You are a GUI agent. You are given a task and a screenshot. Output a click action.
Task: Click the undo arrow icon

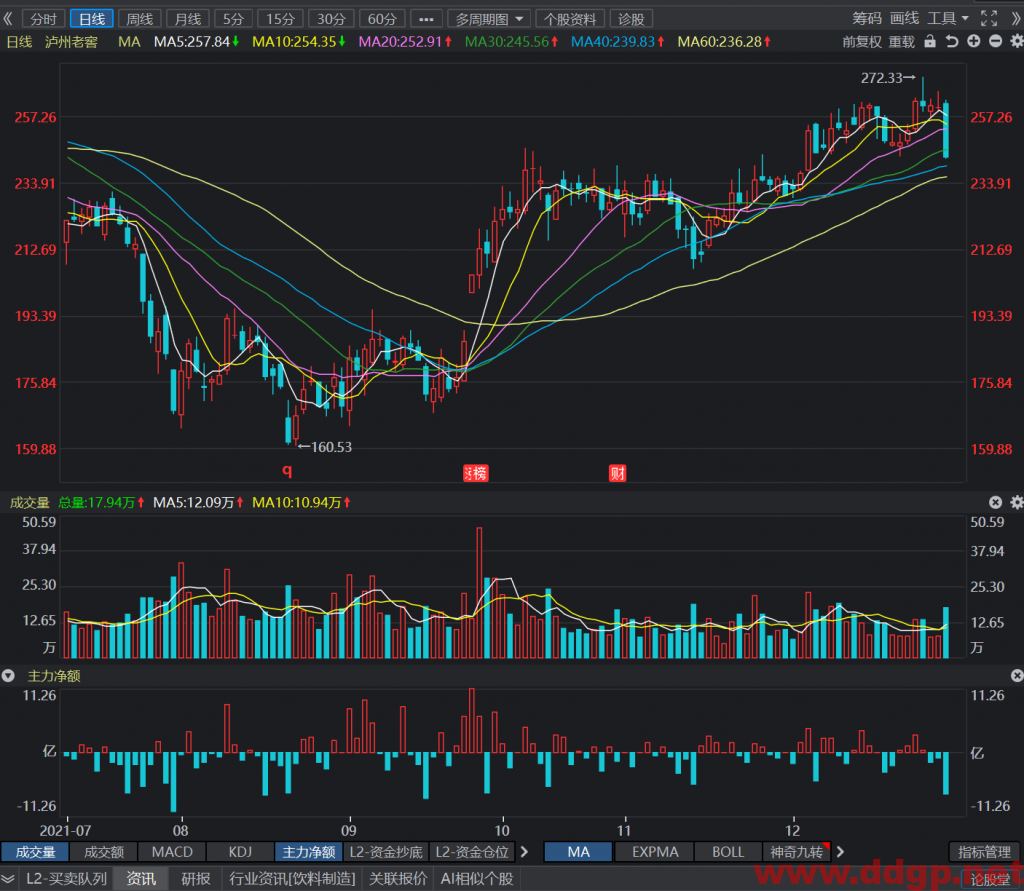[952, 42]
